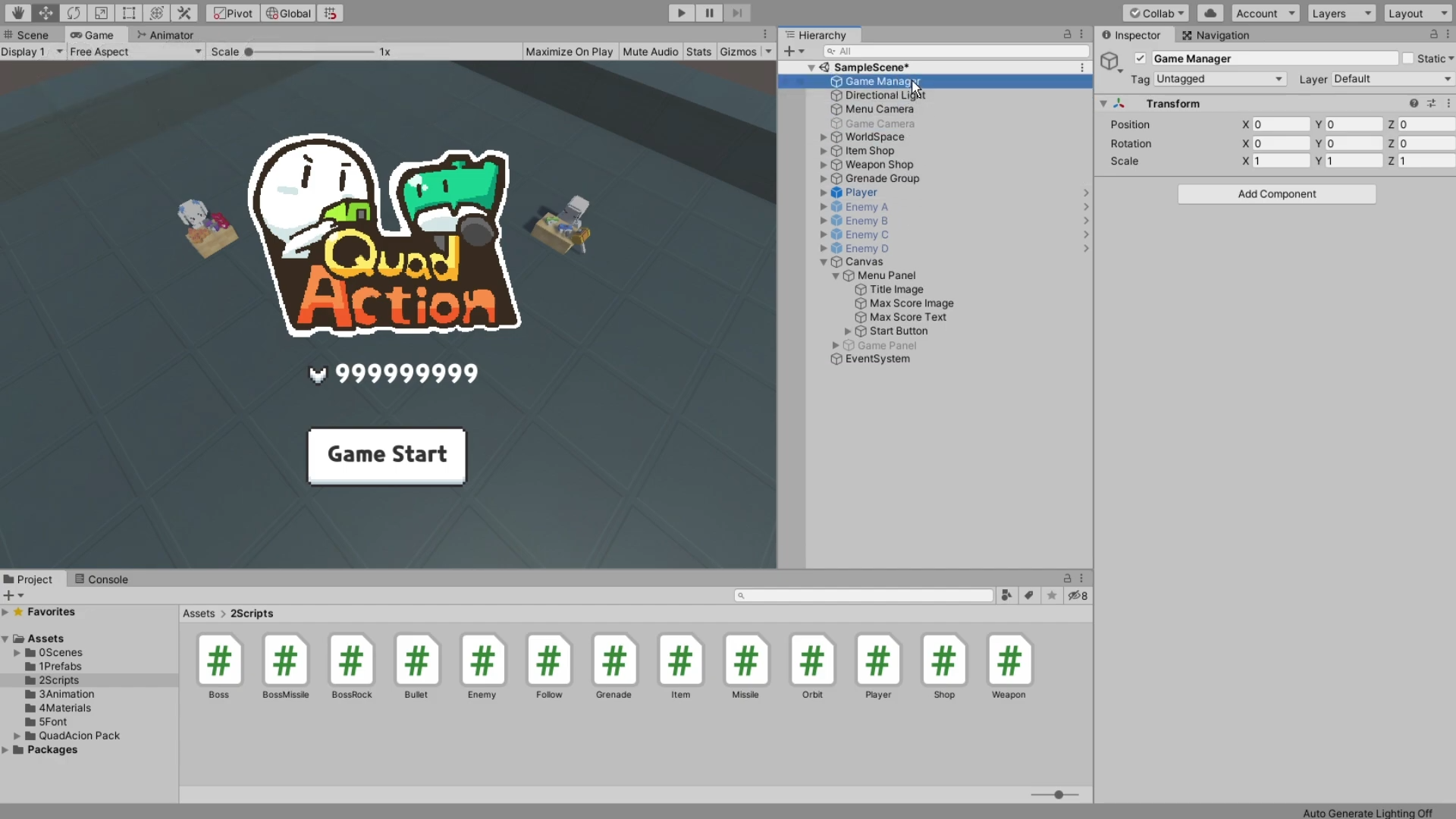Expand the Start Button object
Image resolution: width=1456 pixels, height=819 pixels.
click(848, 331)
